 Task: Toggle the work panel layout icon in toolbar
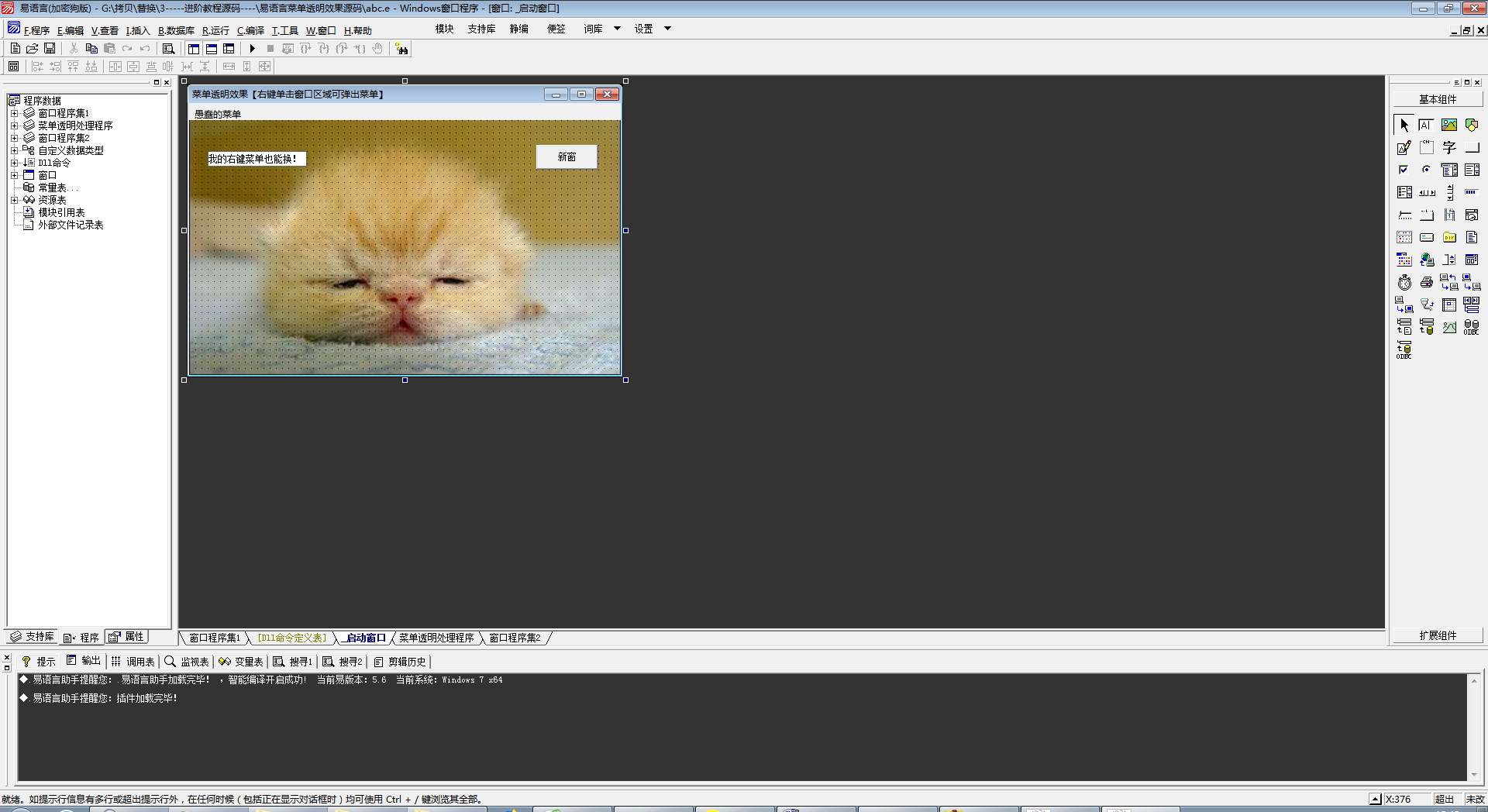pyautogui.click(x=194, y=48)
